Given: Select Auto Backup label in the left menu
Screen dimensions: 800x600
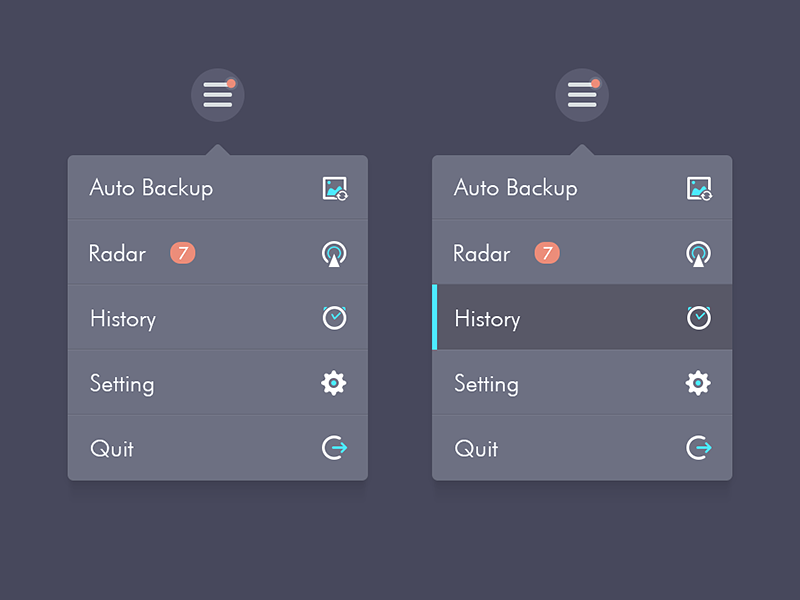Looking at the screenshot, I should 151,188.
